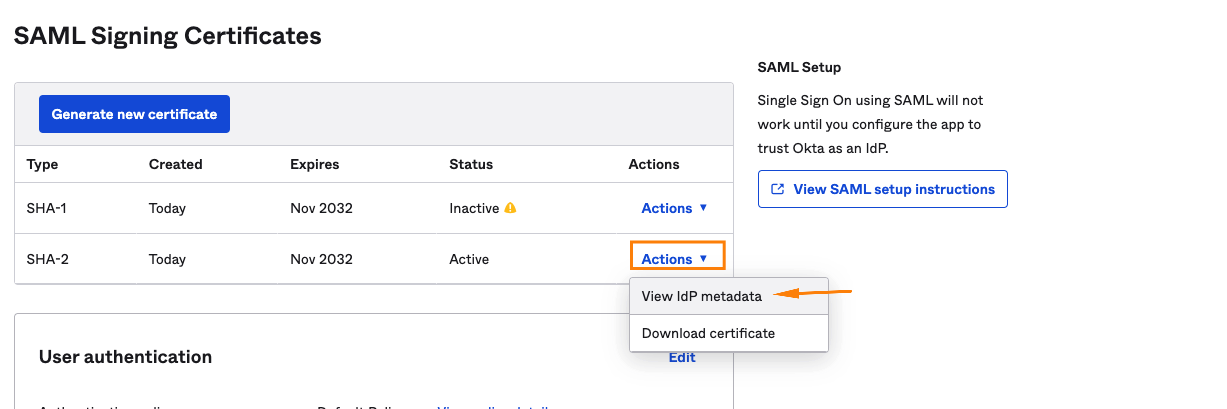Click the SAML Signing Certificates heading
1227x409 pixels.
[168, 36]
